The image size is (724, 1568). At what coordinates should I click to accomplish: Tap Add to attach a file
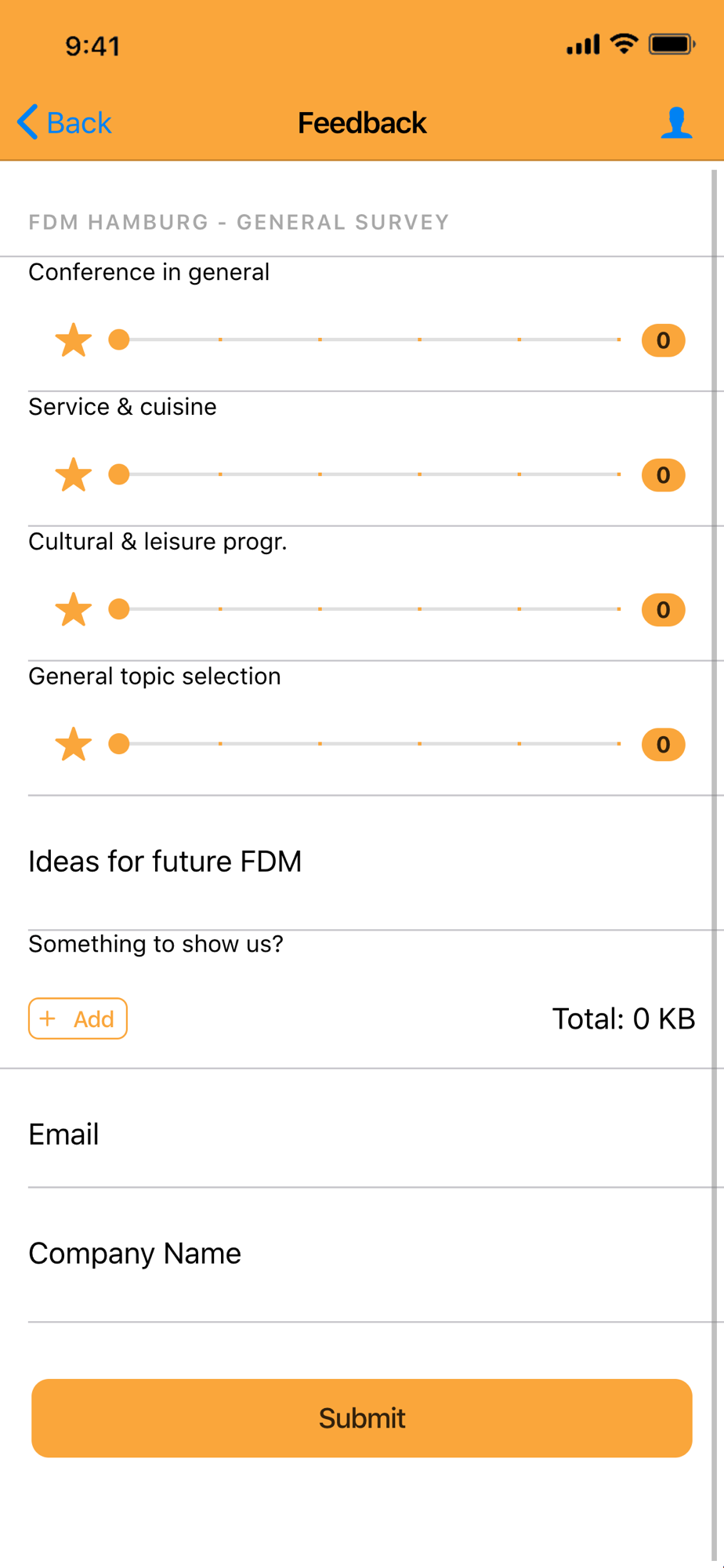coord(78,1018)
